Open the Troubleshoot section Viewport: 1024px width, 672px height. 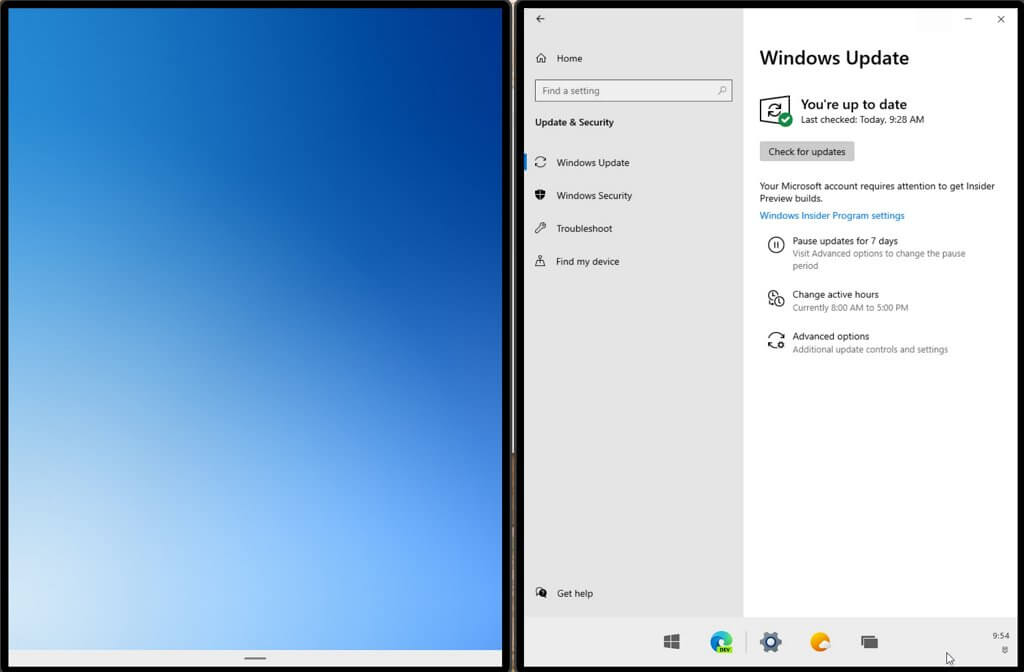pos(633,228)
